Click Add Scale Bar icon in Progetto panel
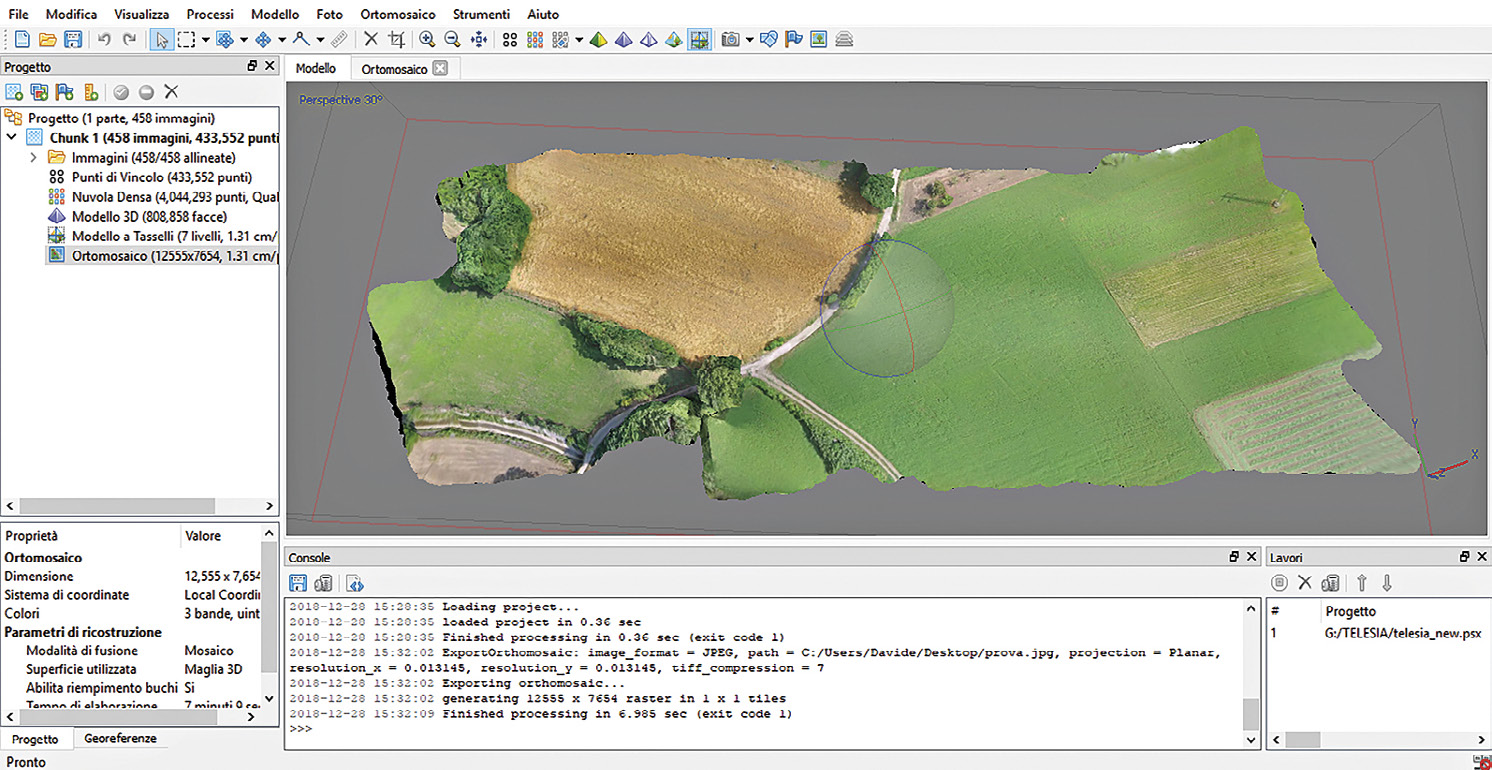 91,92
